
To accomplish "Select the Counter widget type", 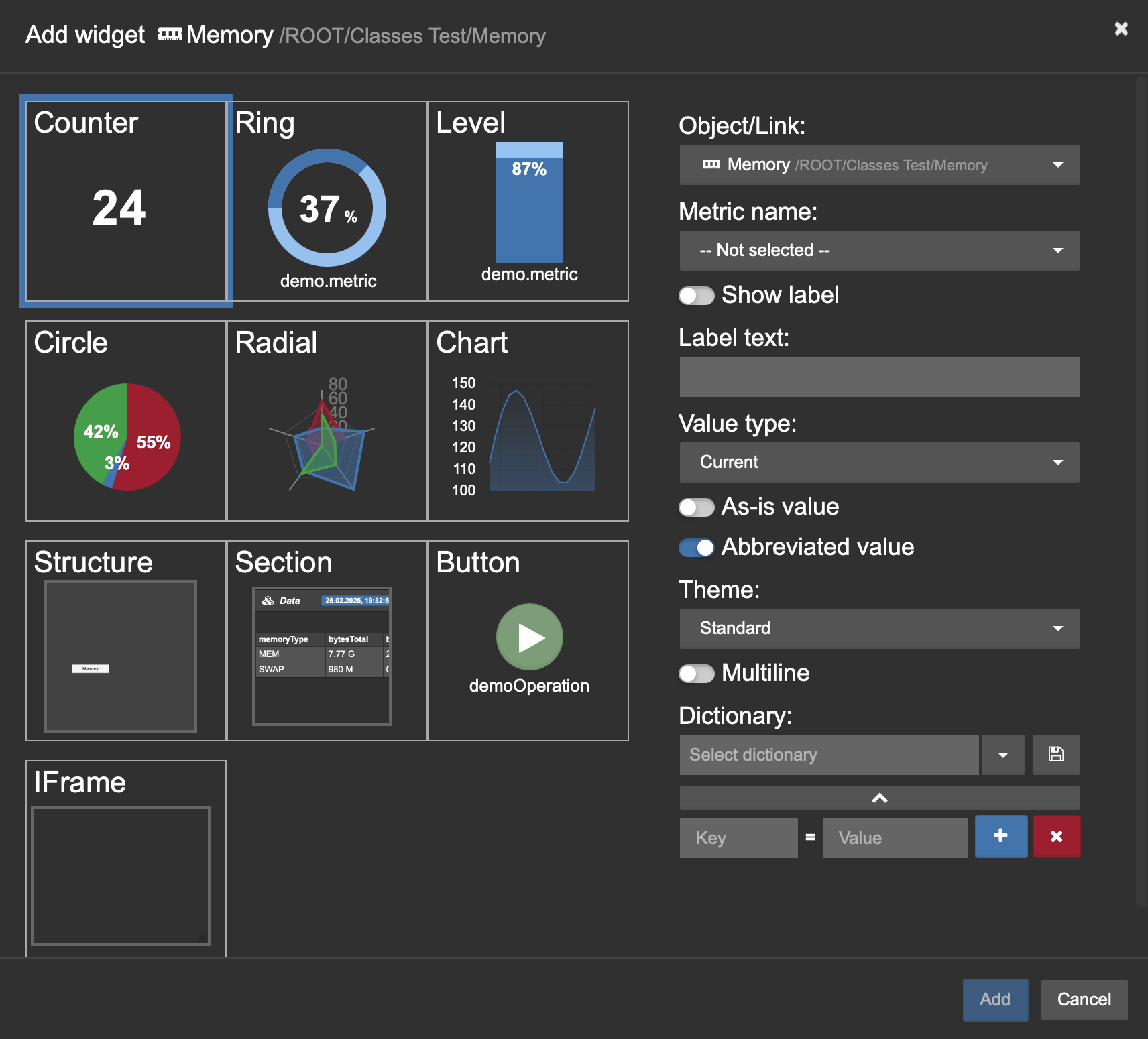I will tap(126, 201).
